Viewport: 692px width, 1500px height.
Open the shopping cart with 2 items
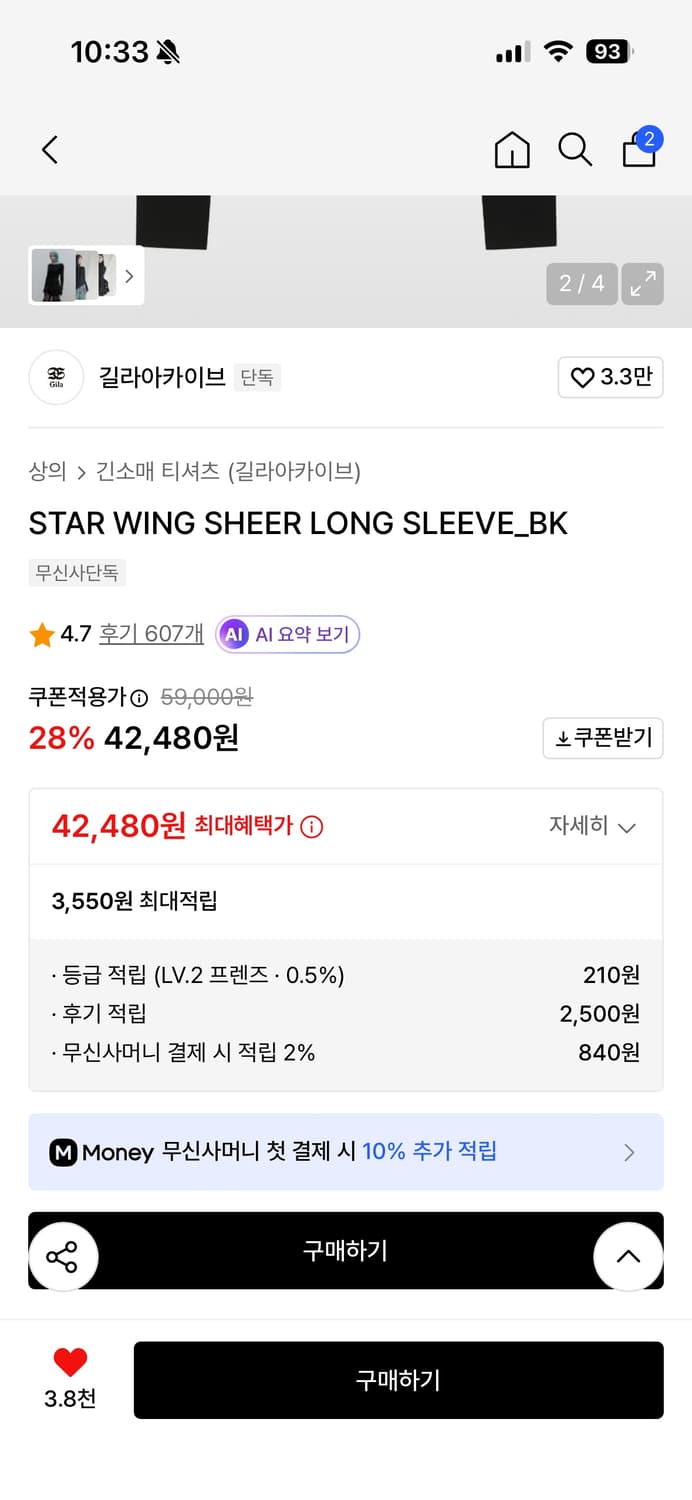coord(639,149)
